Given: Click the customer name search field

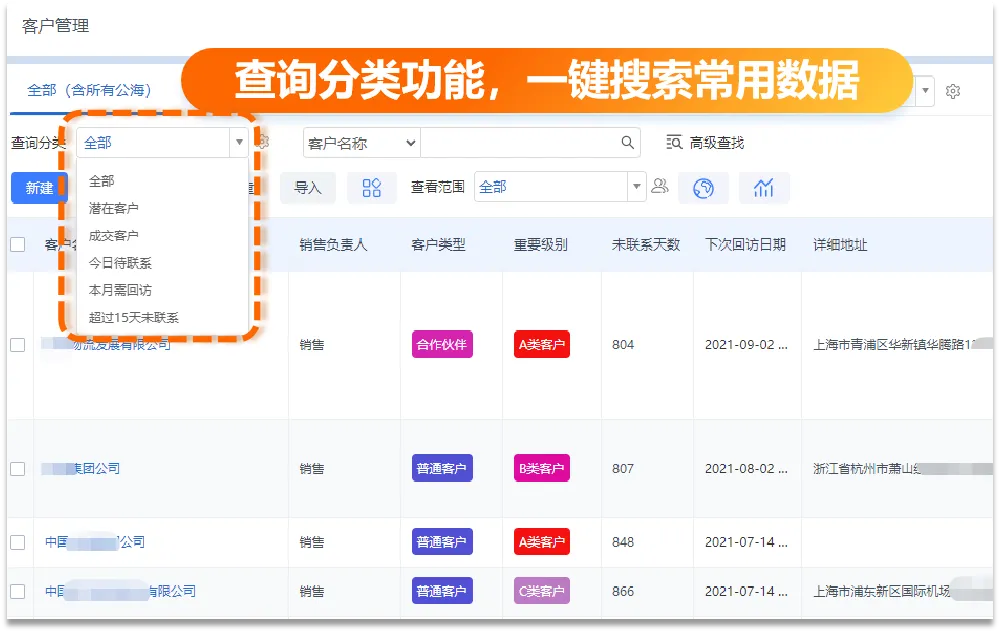Looking at the screenshot, I should point(518,143).
